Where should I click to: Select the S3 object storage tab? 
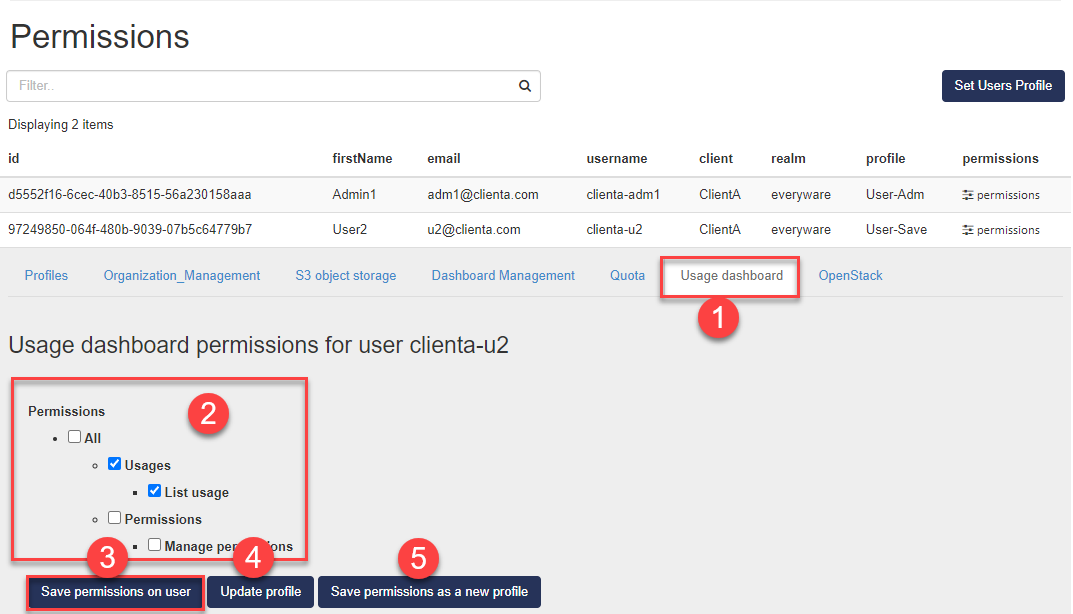coord(345,275)
